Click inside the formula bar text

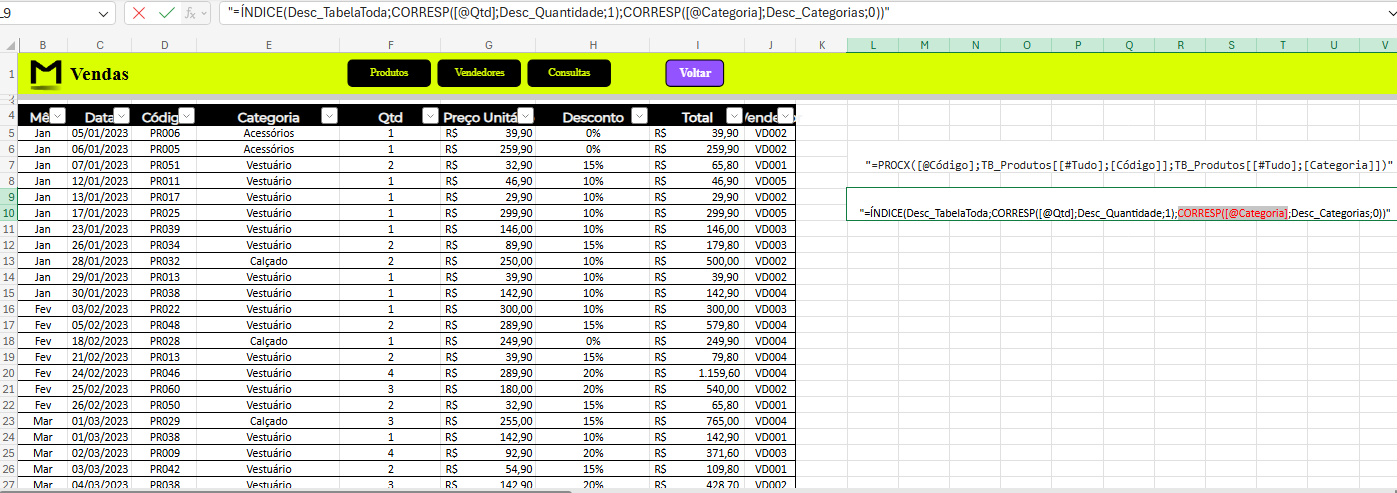(560, 13)
